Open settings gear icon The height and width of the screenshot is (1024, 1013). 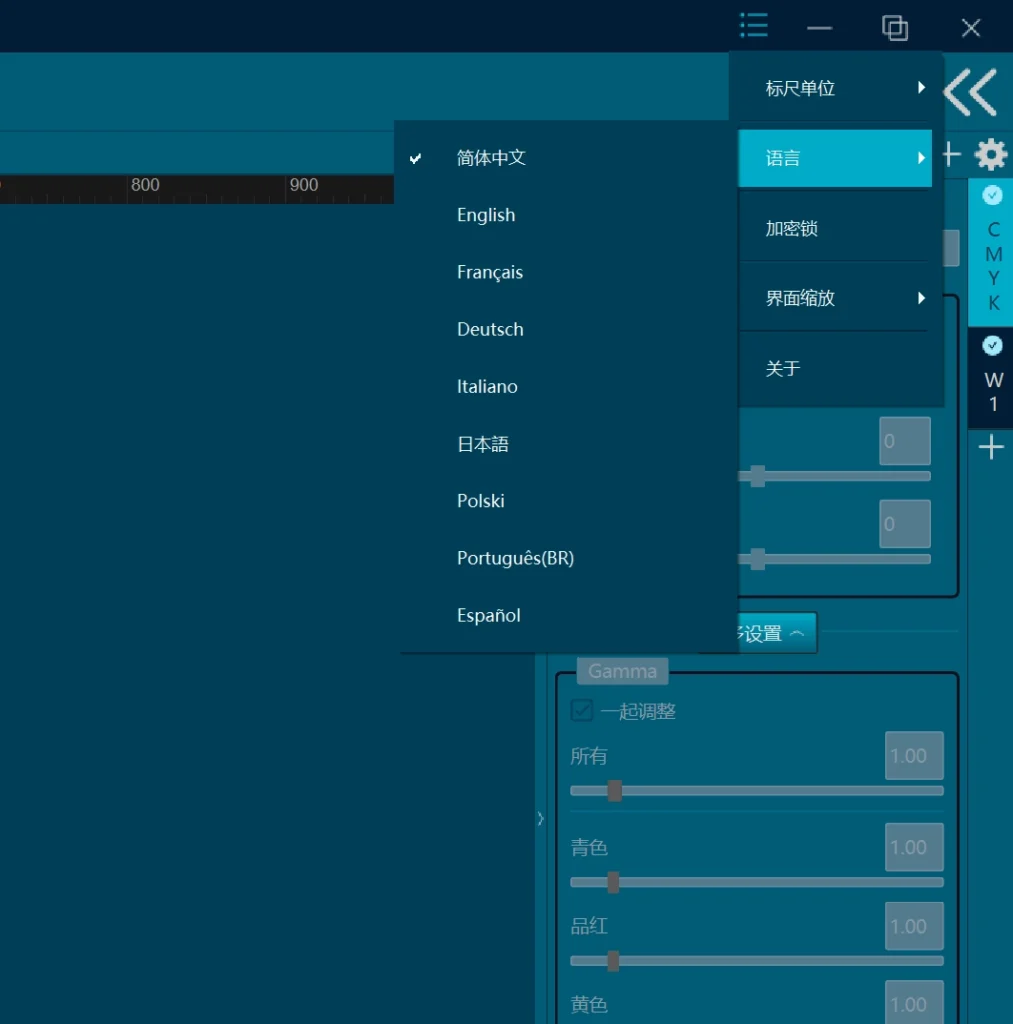coord(991,155)
